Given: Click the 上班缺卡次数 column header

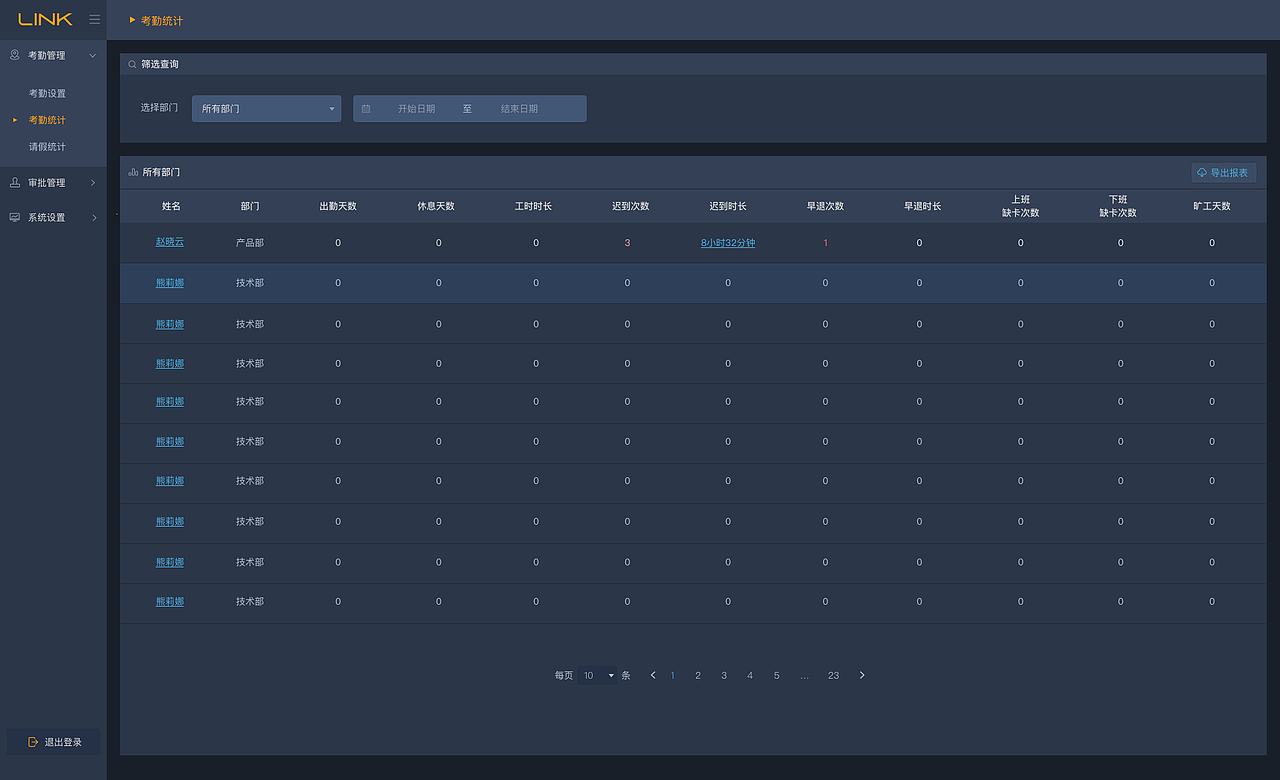Looking at the screenshot, I should pyautogui.click(x=1021, y=206).
